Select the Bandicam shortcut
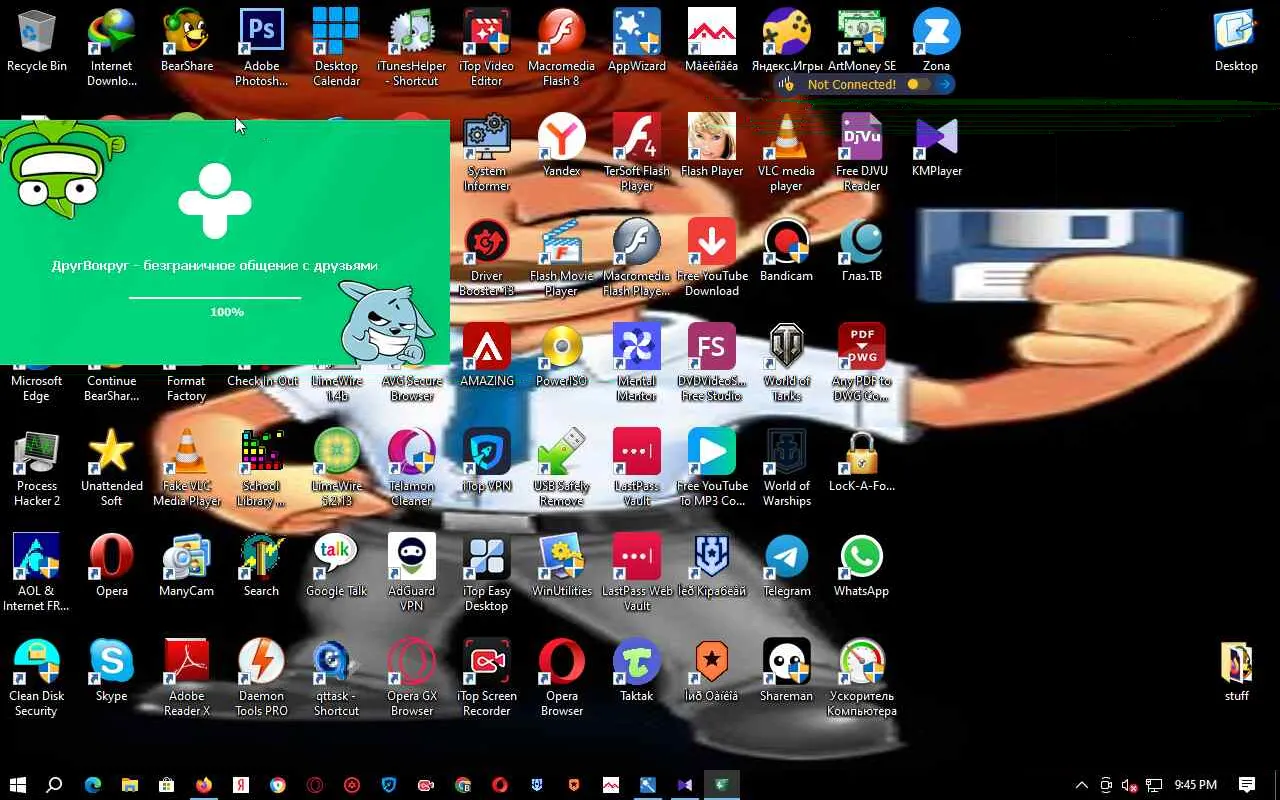The height and width of the screenshot is (800, 1280). coord(787,251)
